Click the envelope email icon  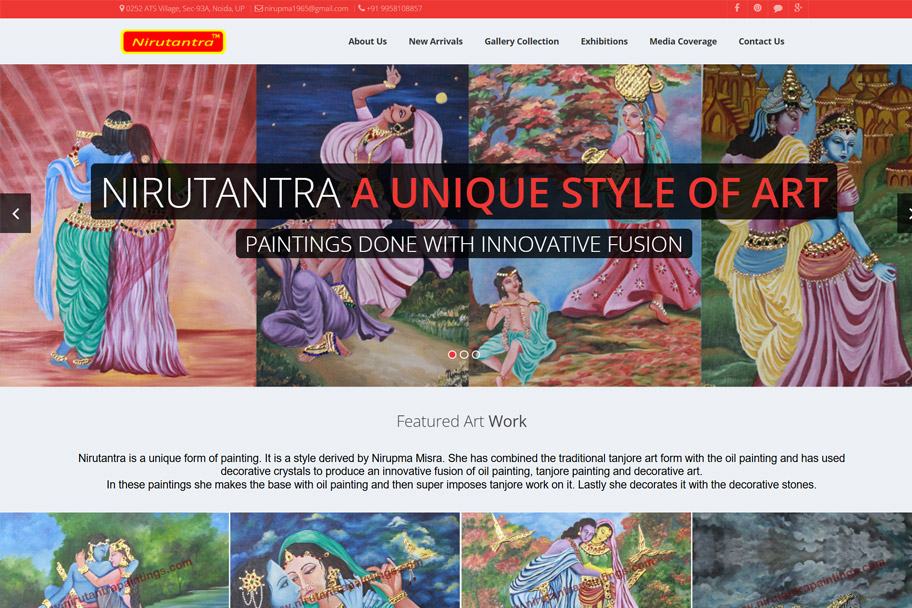259,8
